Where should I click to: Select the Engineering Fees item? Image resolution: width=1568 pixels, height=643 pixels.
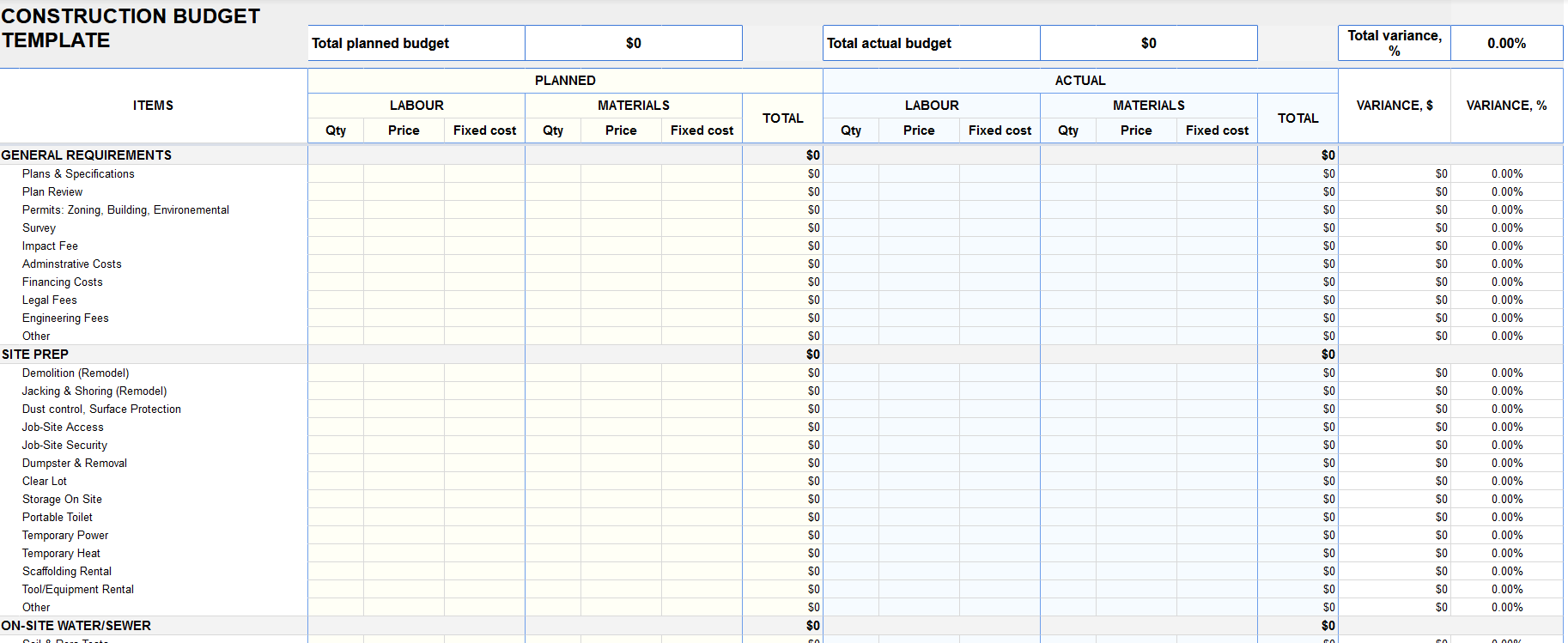(65, 318)
